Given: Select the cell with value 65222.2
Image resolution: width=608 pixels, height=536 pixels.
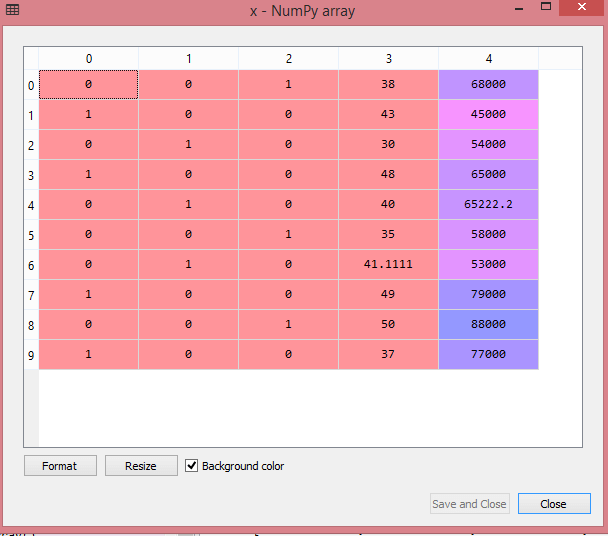Looking at the screenshot, I should click(488, 205).
